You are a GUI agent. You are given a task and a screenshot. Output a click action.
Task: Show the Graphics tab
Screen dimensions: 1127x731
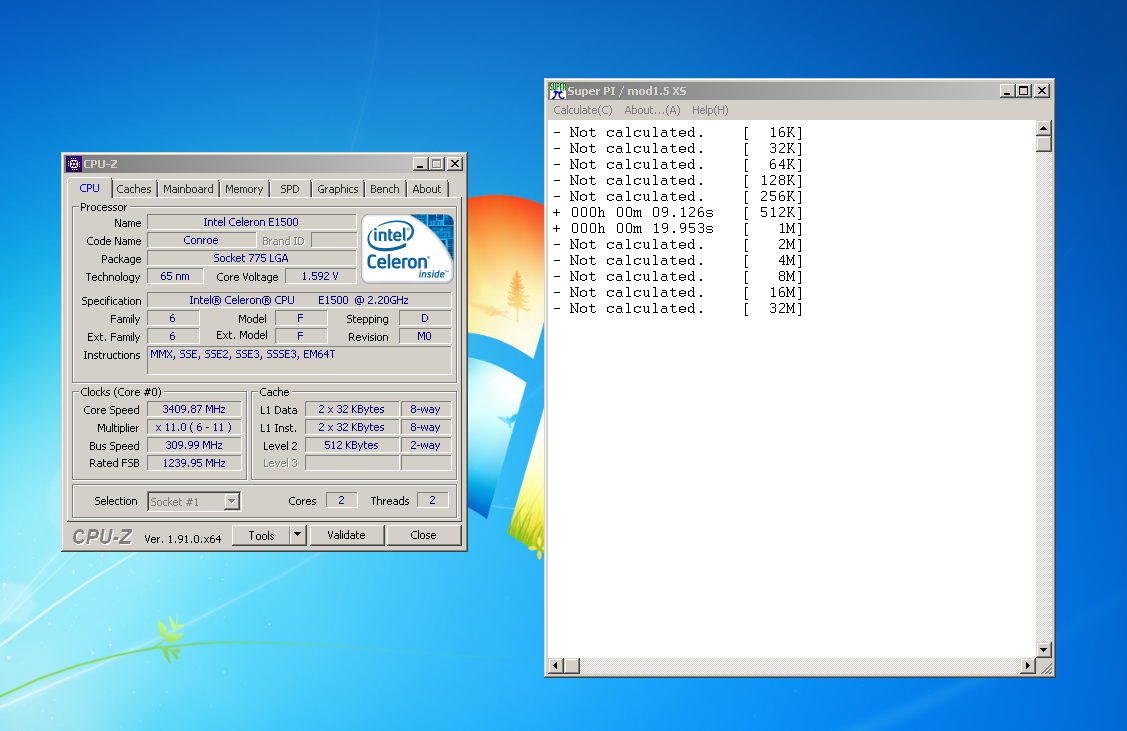pos(337,189)
